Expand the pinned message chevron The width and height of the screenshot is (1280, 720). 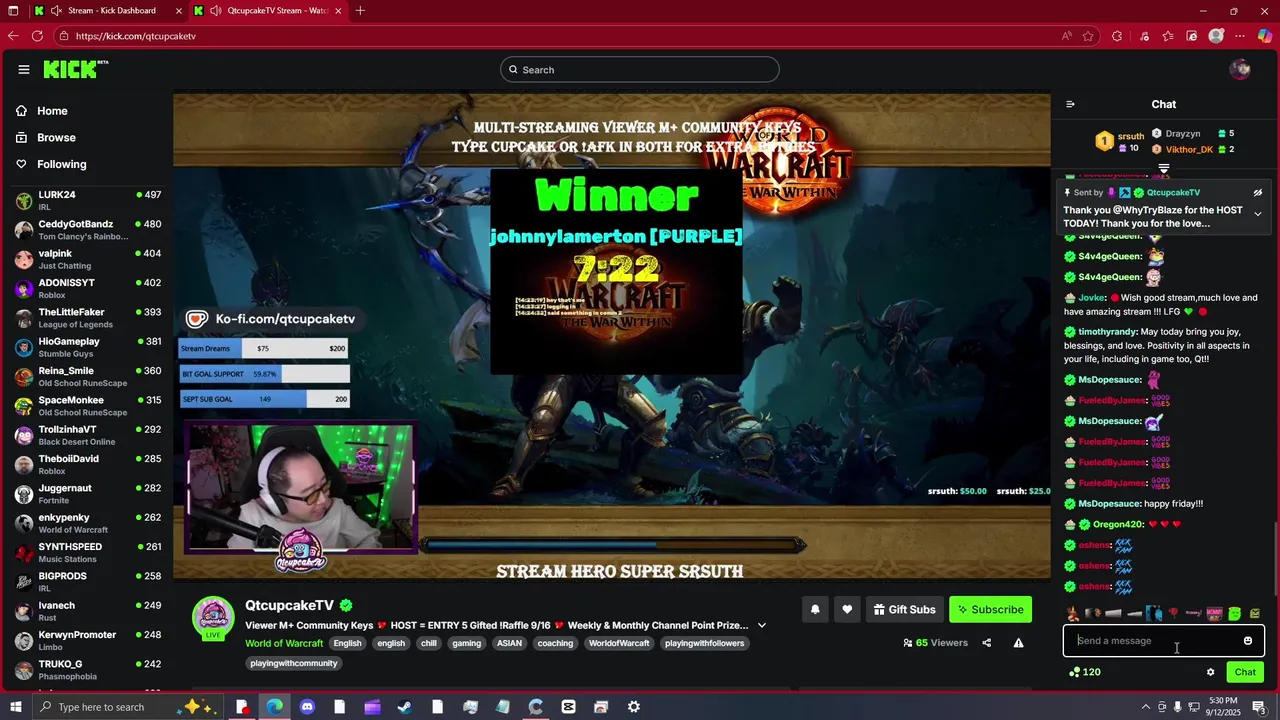coord(1258,214)
